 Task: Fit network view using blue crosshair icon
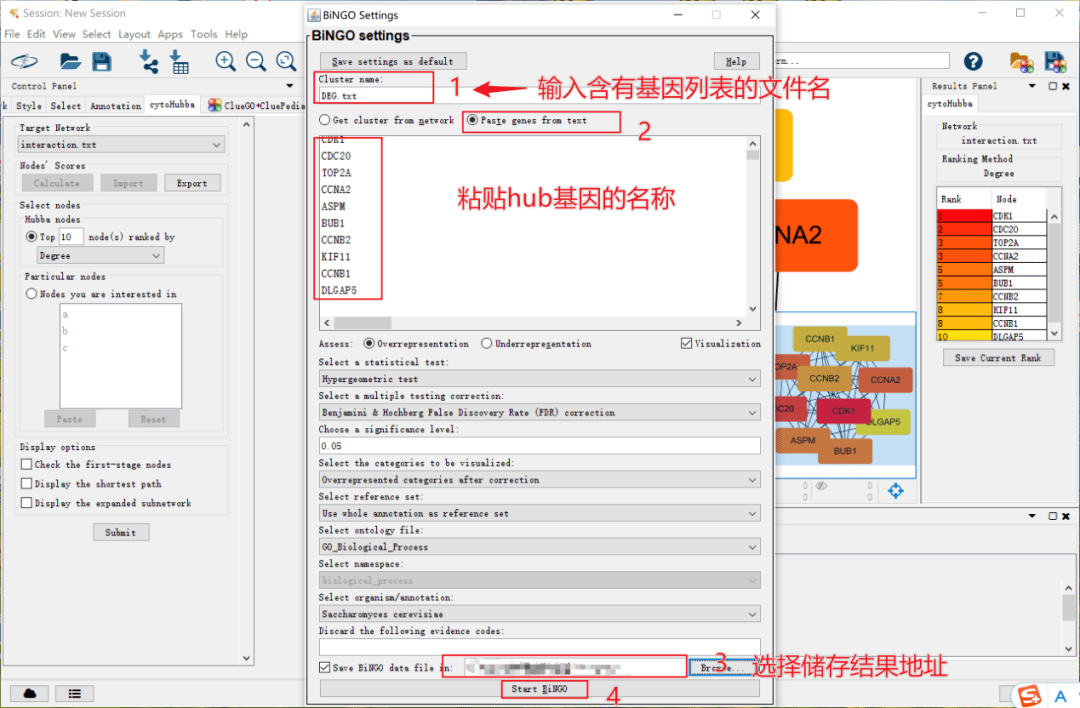[x=895, y=490]
